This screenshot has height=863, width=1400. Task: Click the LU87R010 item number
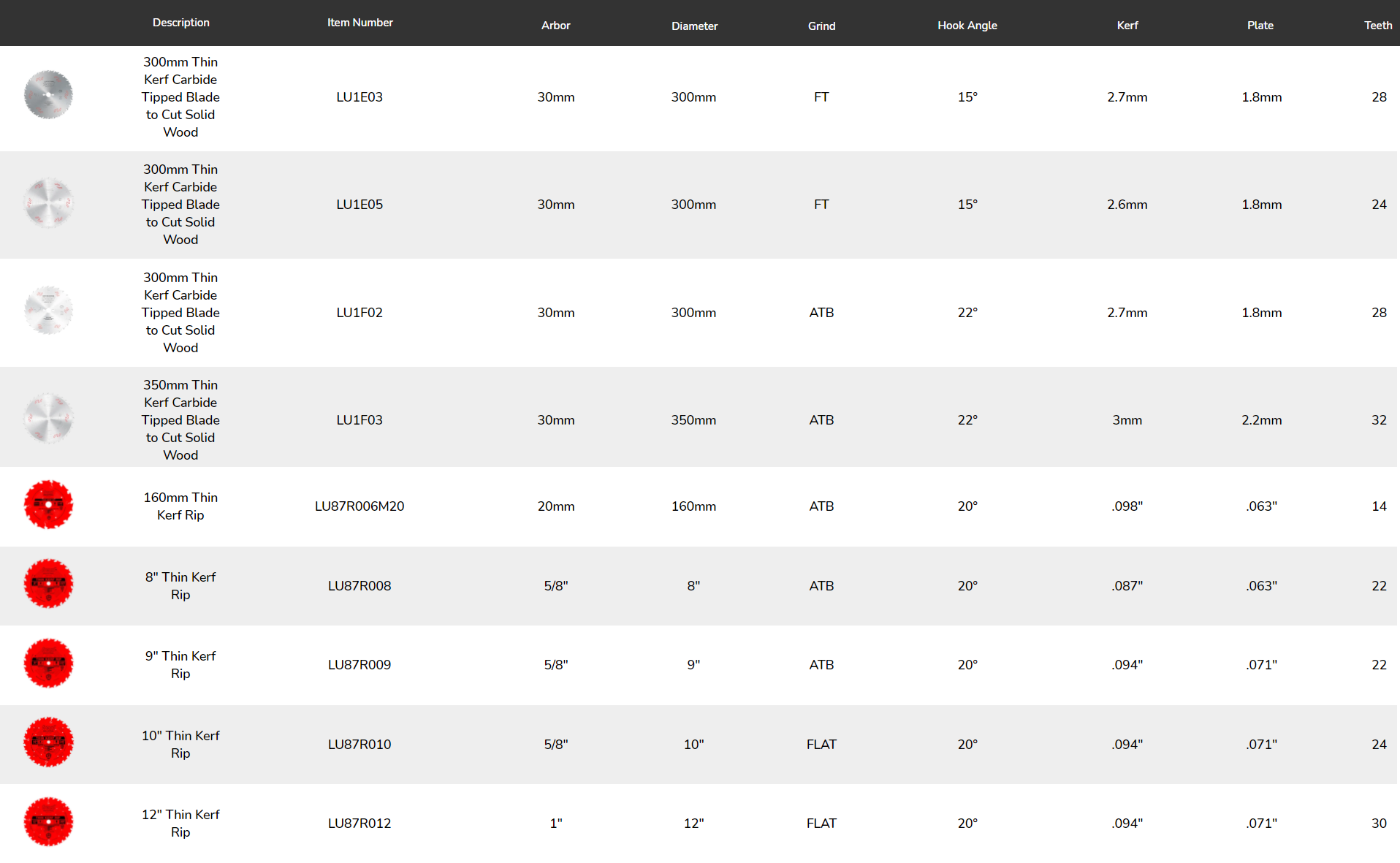[359, 745]
